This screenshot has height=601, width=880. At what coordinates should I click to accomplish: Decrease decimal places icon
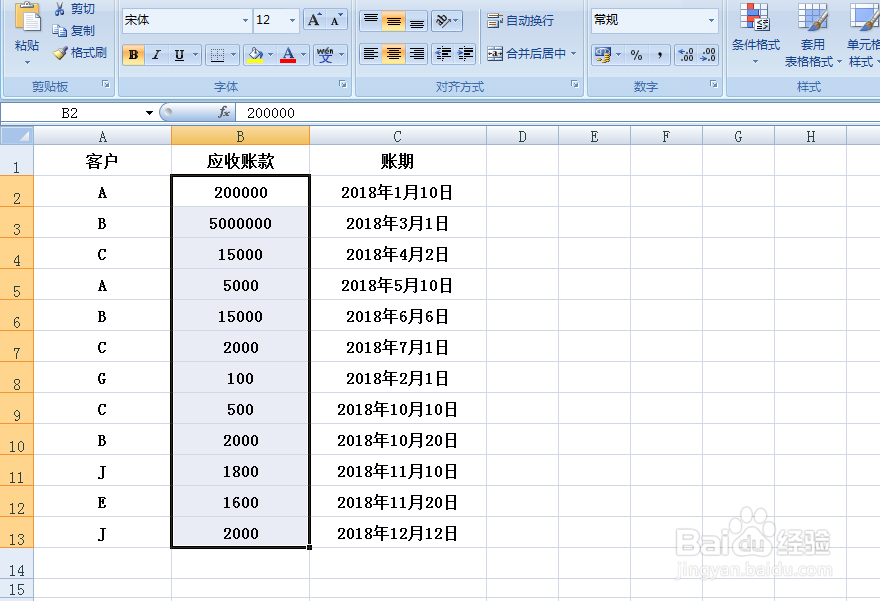coord(708,54)
